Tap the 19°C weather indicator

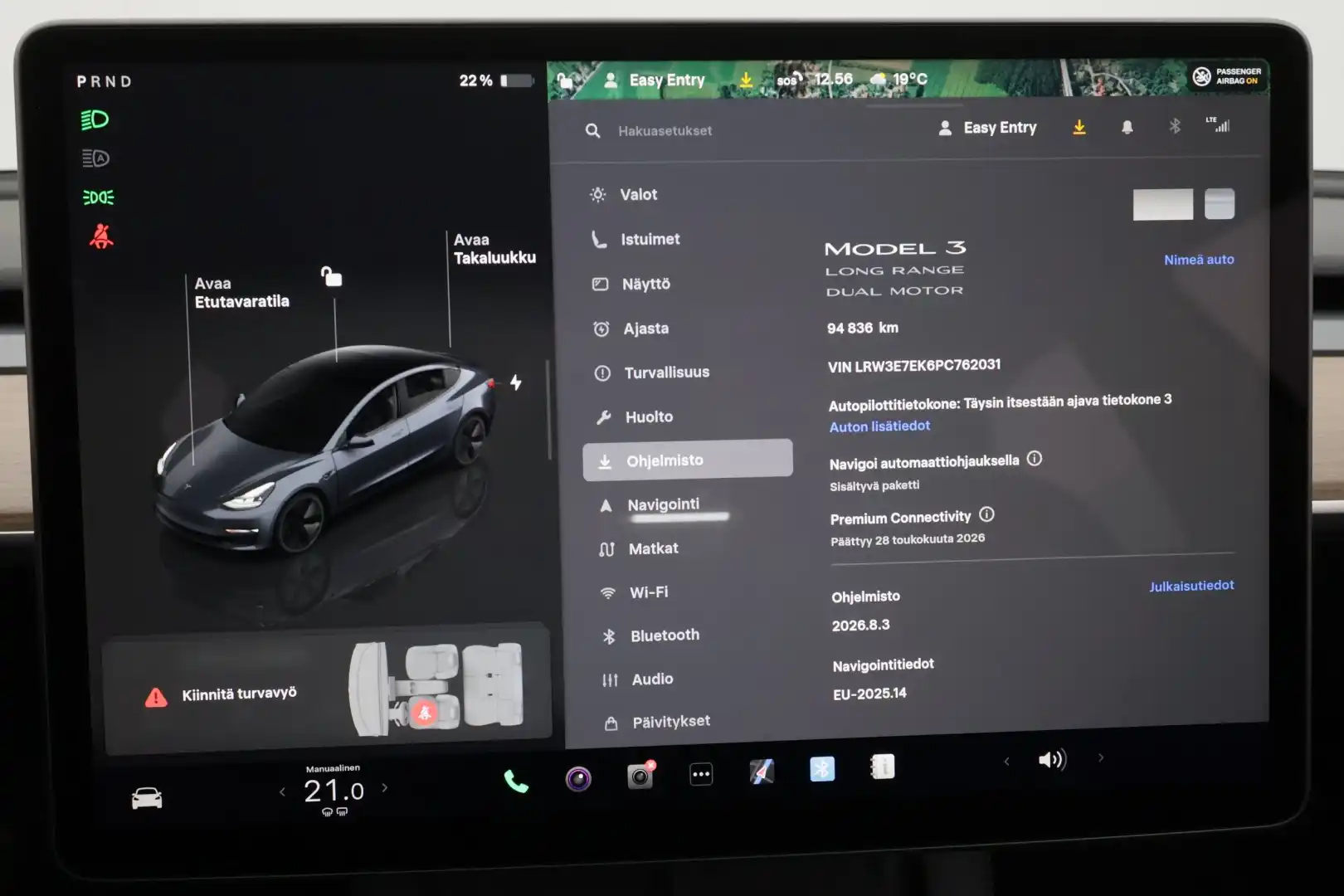tap(898, 79)
